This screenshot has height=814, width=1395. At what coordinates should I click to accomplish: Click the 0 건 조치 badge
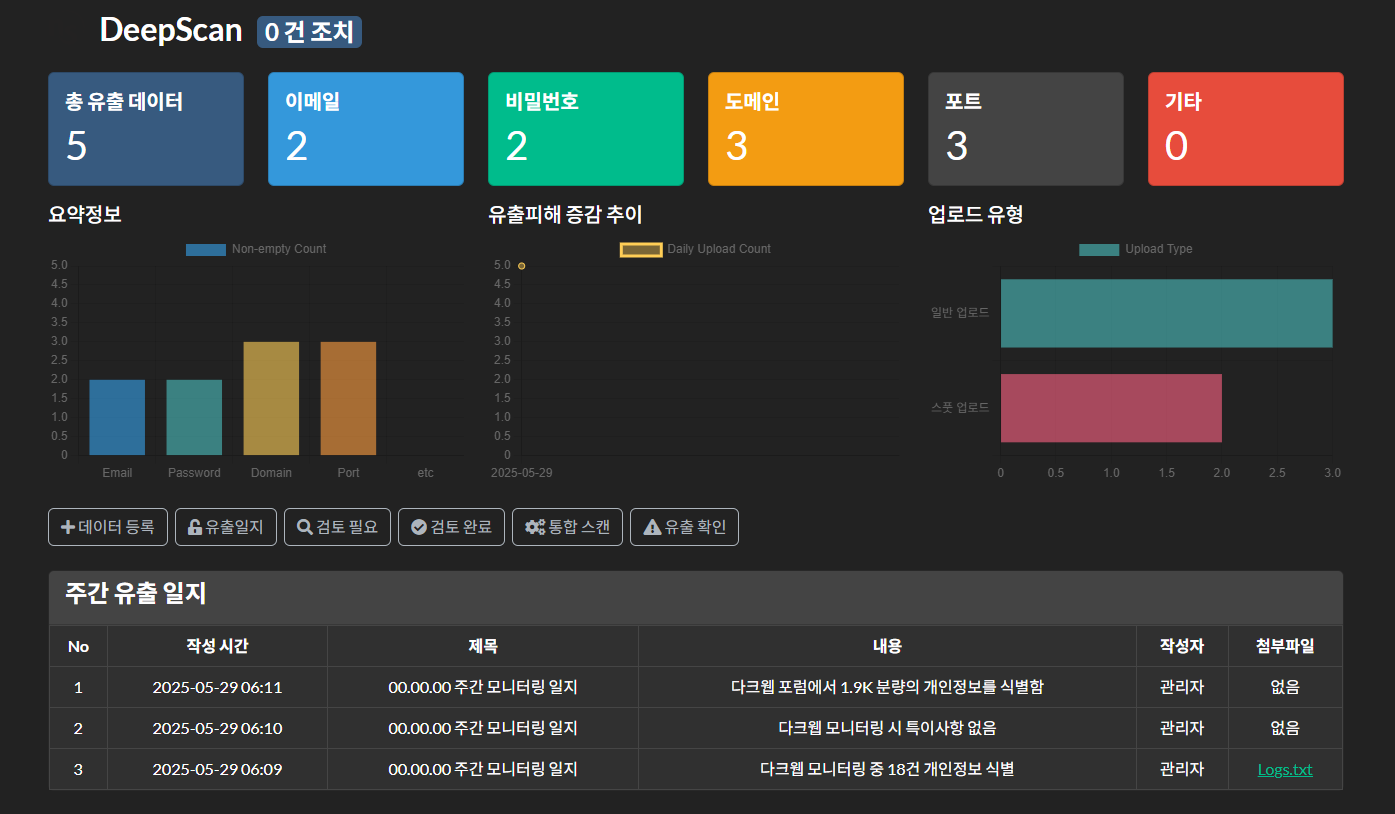(x=309, y=32)
